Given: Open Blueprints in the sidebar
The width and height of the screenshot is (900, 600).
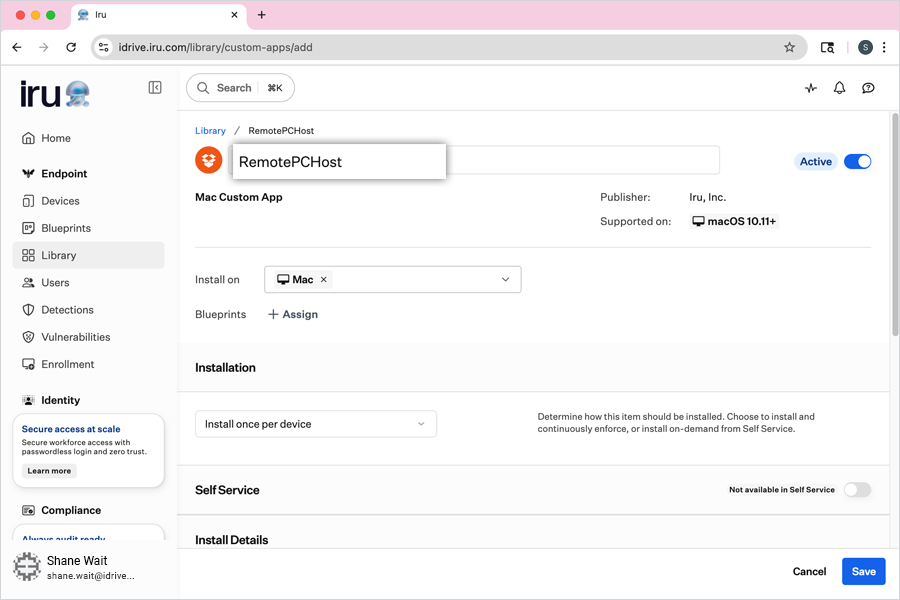Looking at the screenshot, I should (66, 228).
